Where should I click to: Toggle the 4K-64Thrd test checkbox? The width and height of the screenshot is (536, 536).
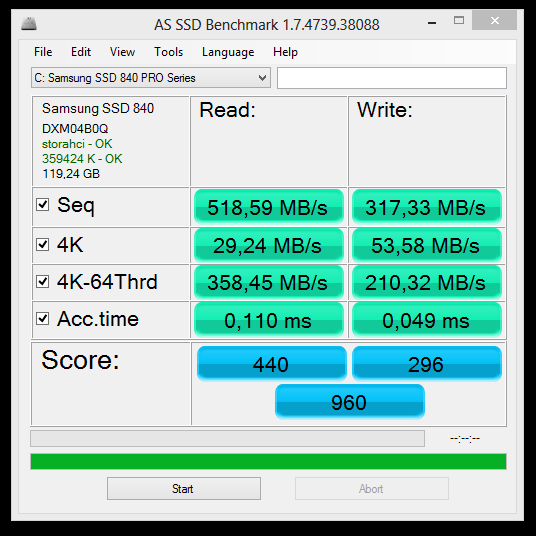click(x=43, y=282)
